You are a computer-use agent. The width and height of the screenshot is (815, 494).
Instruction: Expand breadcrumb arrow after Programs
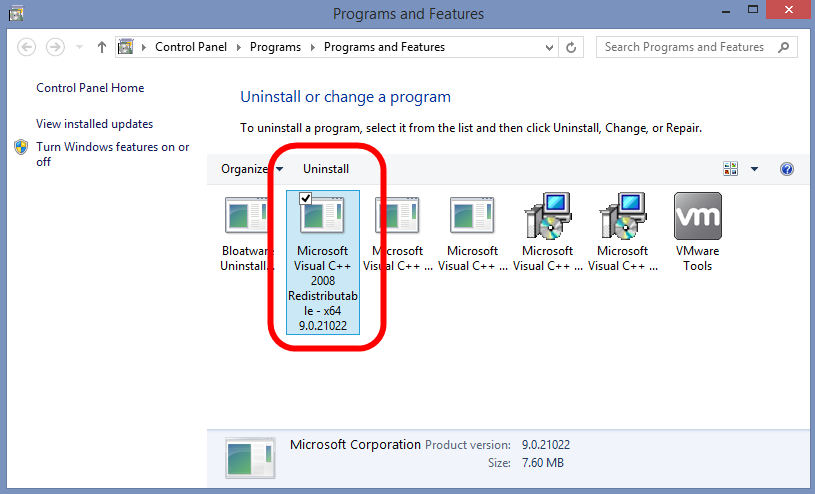312,47
